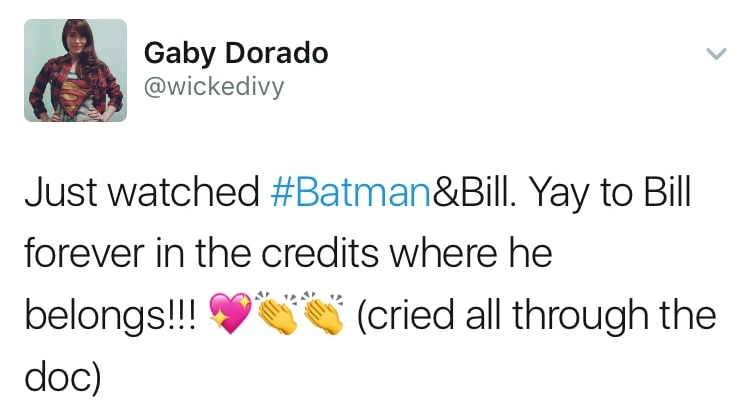
Task: Open Gaby Dorado's profile picture
Action: [75, 70]
